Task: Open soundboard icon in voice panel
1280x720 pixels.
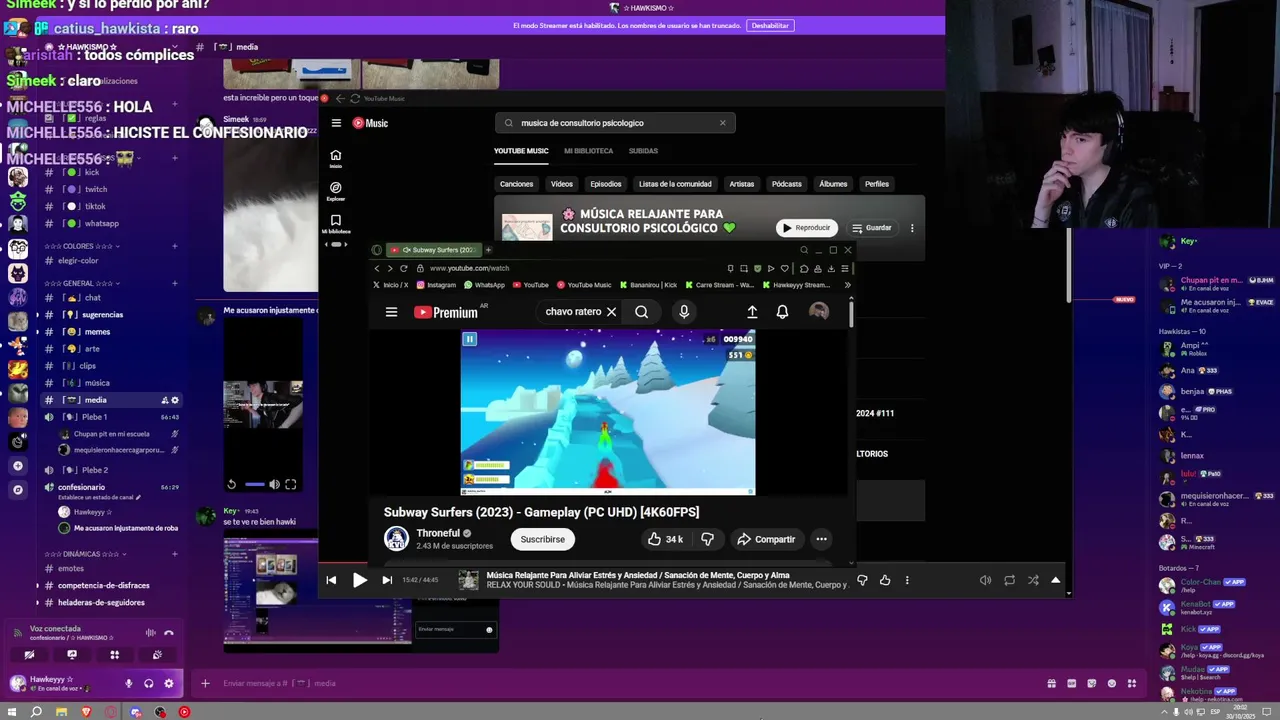Action: 158,655
